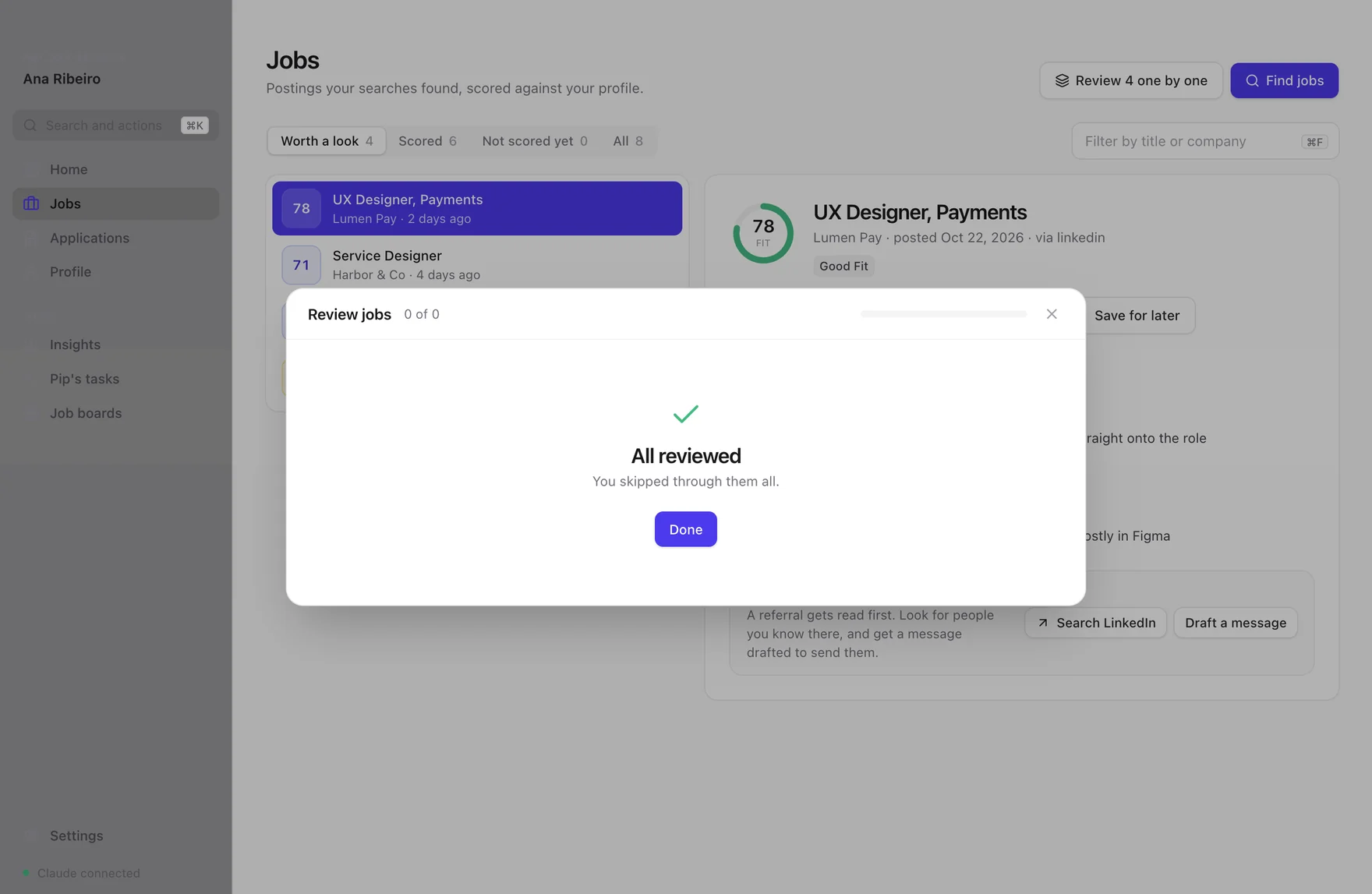Focus the Filter by title or company field
Image resolution: width=1372 pixels, height=894 pixels.
point(1204,141)
